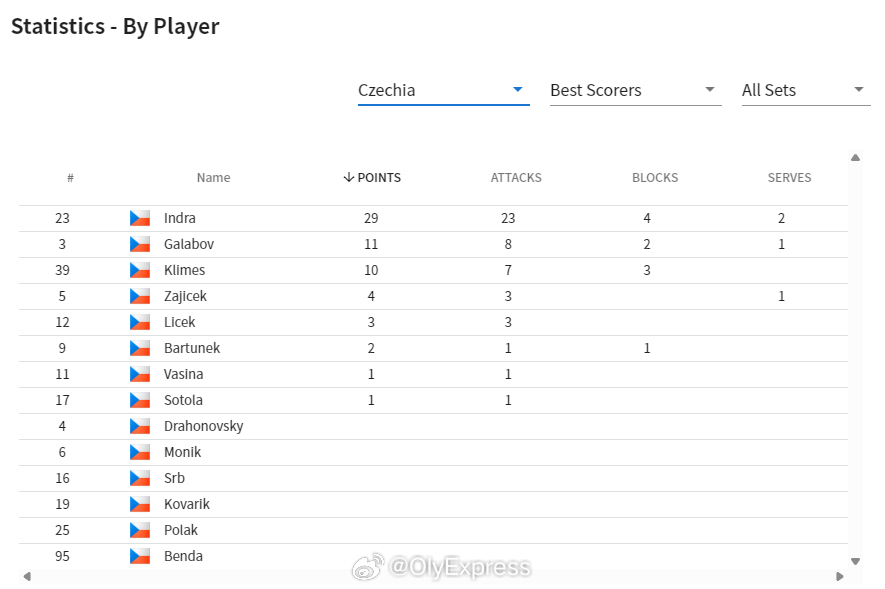Click the sort arrow next to POINTS

click(x=348, y=177)
